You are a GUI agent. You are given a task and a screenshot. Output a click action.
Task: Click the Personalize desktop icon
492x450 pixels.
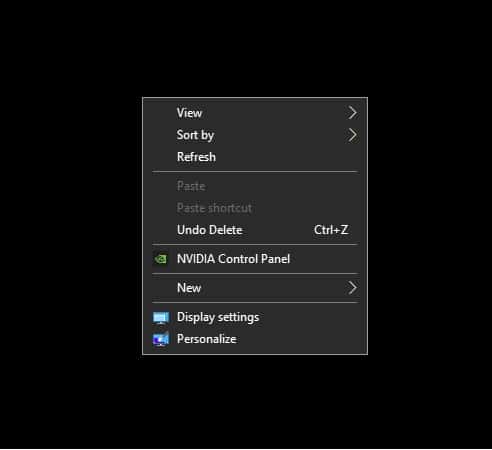[161, 339]
